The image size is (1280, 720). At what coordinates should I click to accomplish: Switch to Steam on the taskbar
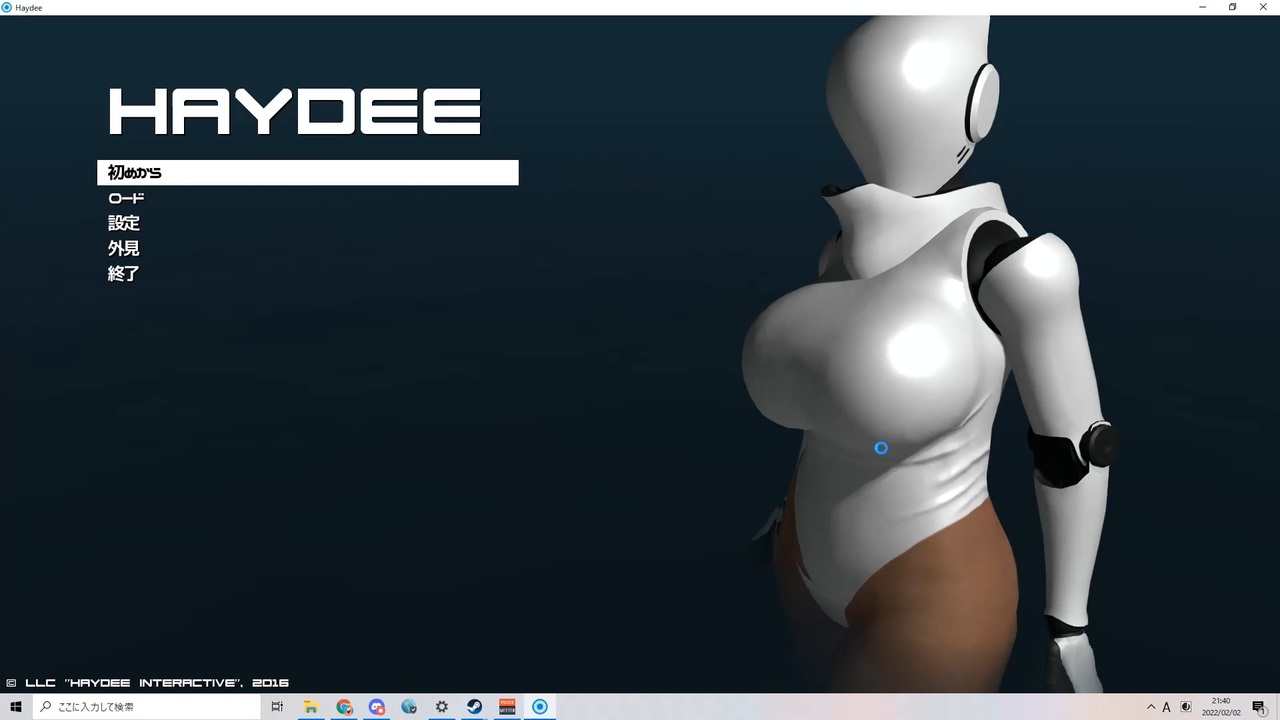click(474, 707)
